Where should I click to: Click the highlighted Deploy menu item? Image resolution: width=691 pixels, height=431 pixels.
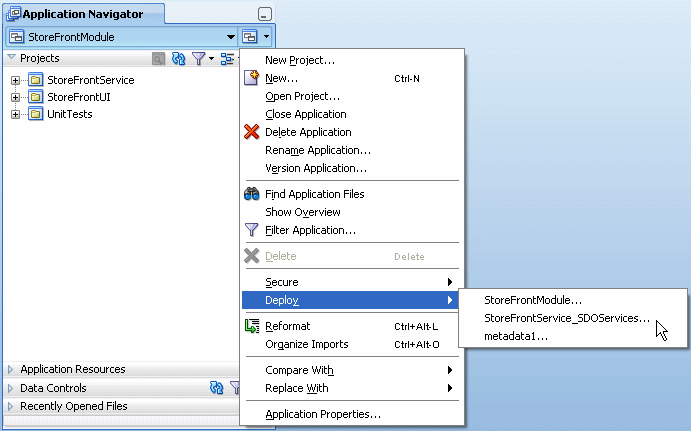(x=350, y=300)
